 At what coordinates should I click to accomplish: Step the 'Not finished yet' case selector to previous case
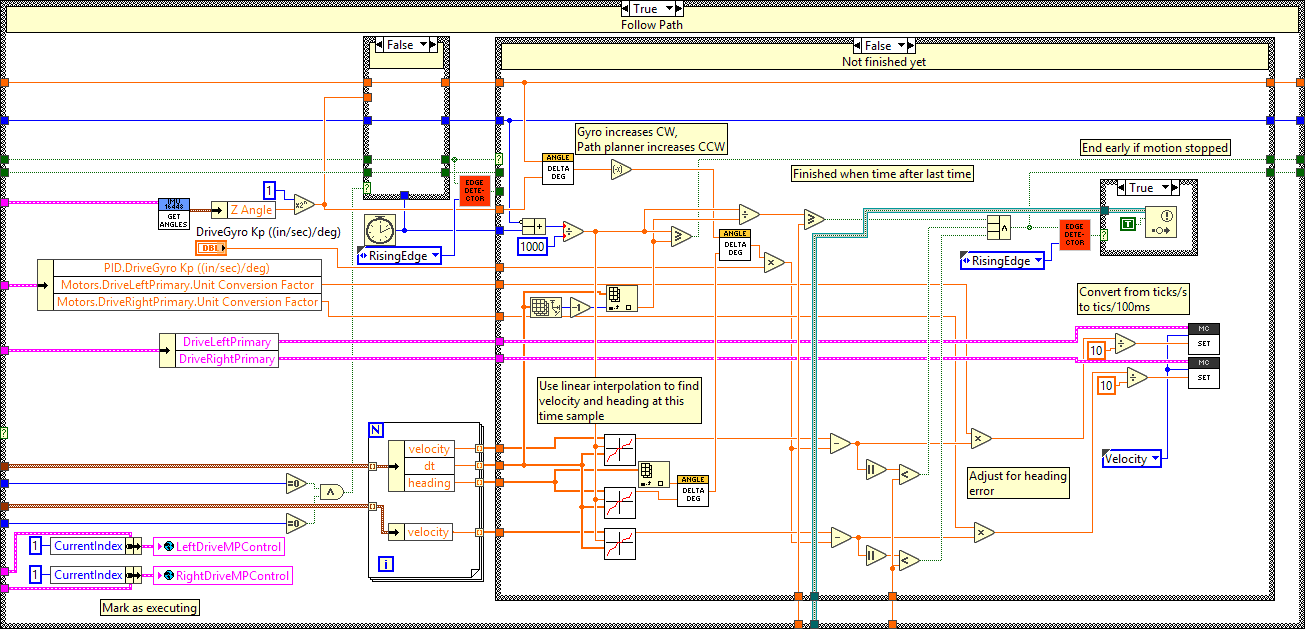tap(858, 46)
